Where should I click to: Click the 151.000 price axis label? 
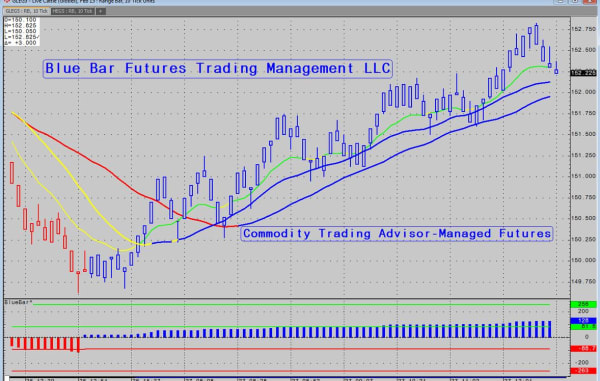click(583, 176)
